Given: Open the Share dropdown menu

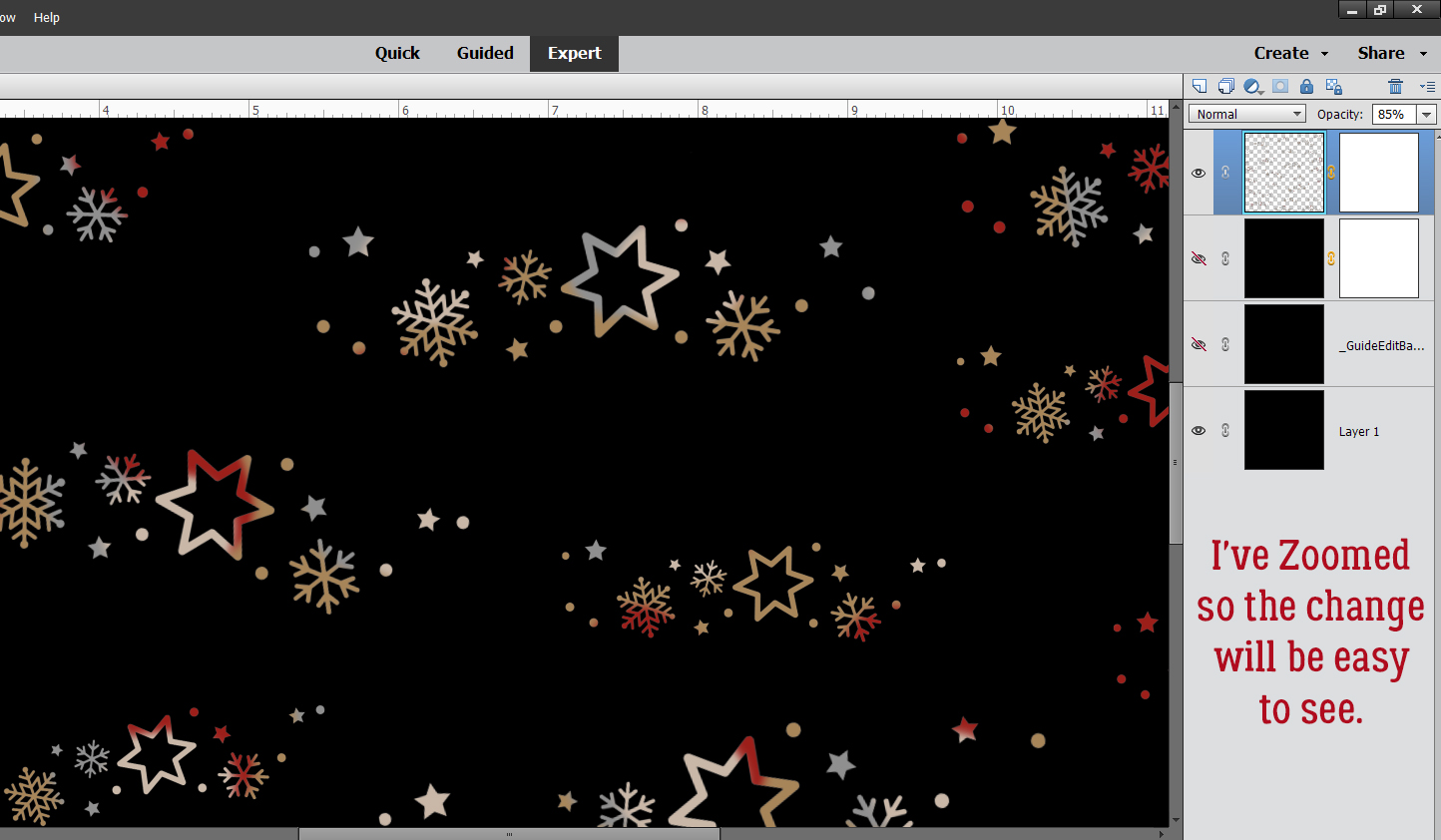Looking at the screenshot, I should point(1393,53).
